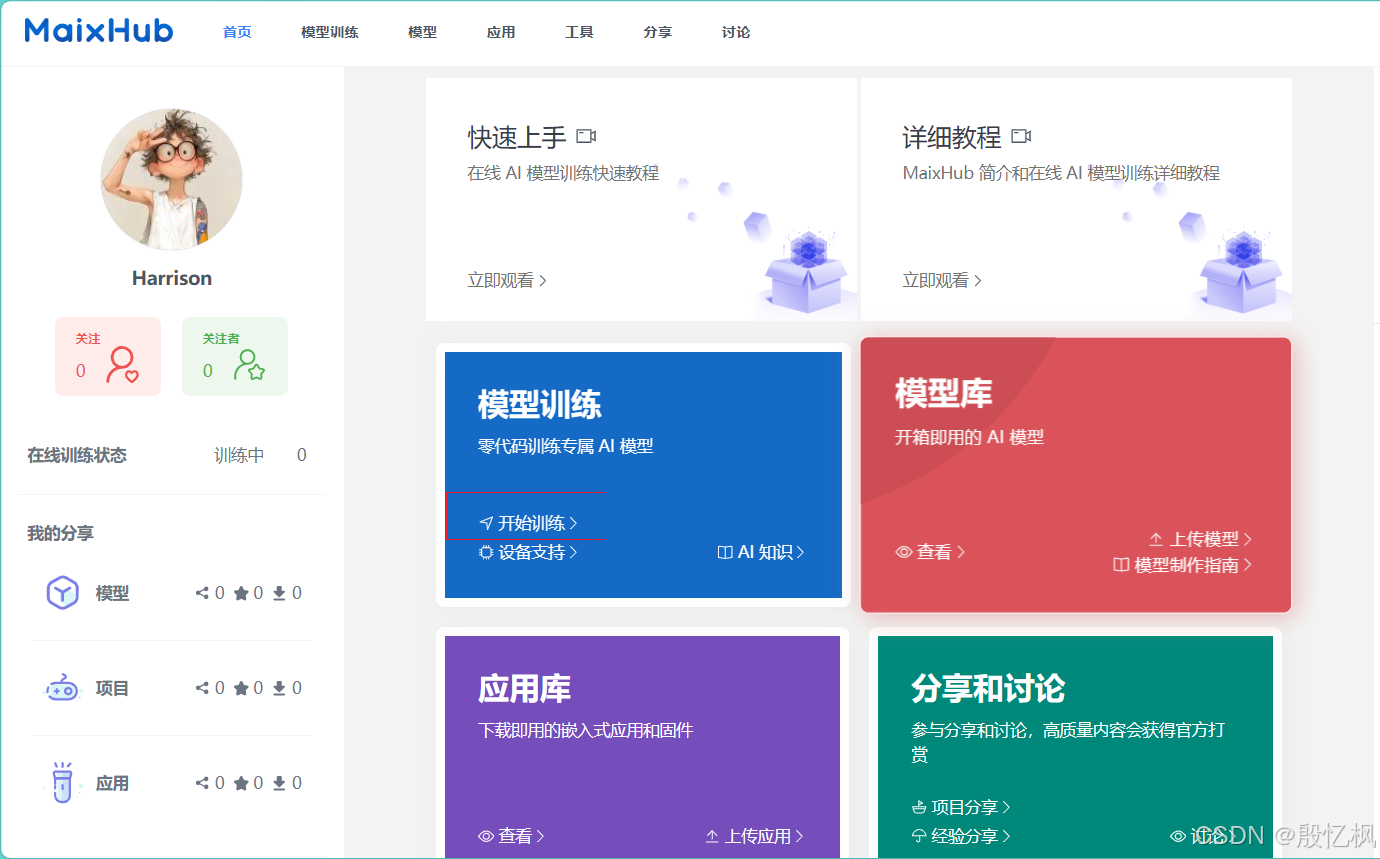The image size is (1380, 859).
Task: Click the chip icon beside 设备支持
Action: (486, 552)
